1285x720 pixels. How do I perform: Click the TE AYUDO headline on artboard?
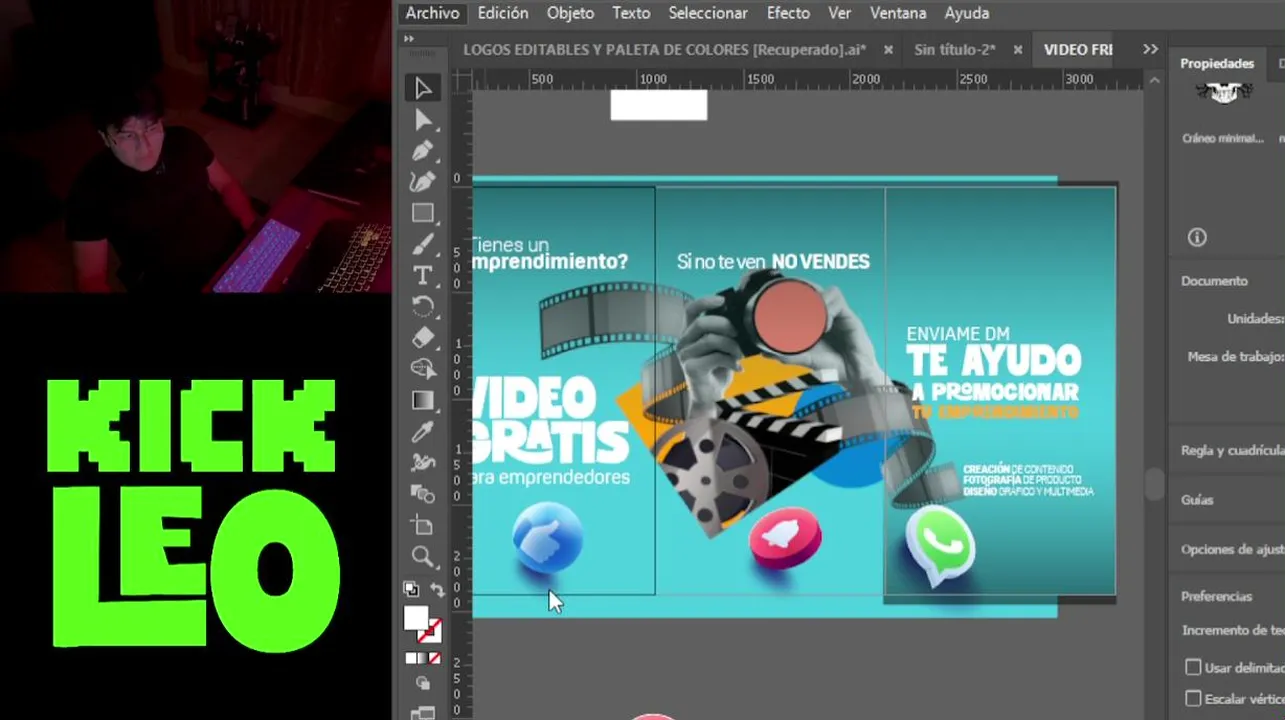(994, 360)
